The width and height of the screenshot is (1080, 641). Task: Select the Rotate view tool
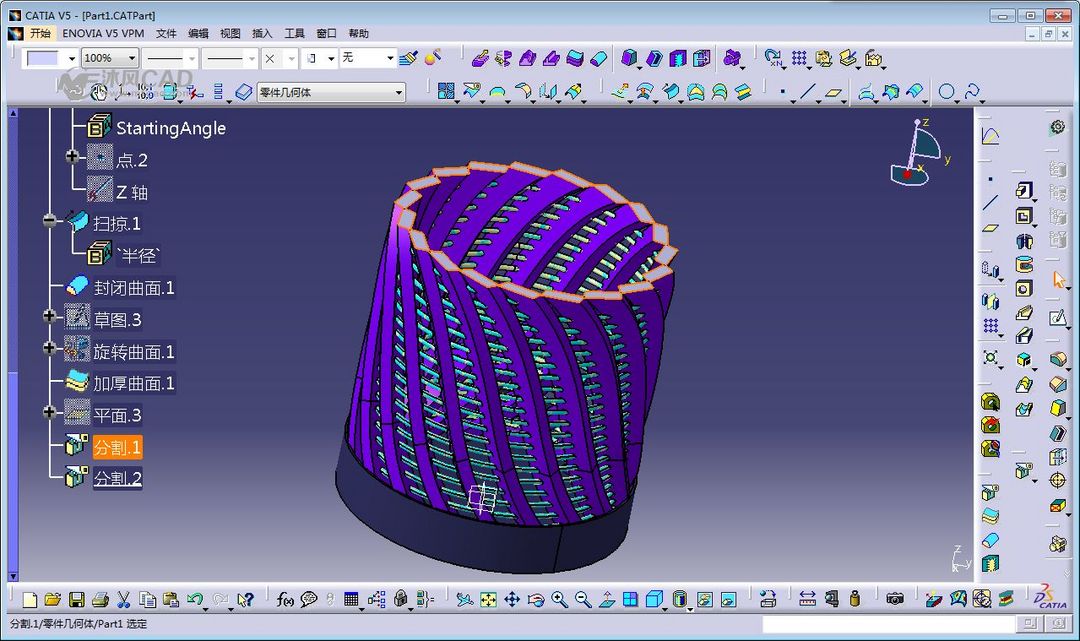536,600
